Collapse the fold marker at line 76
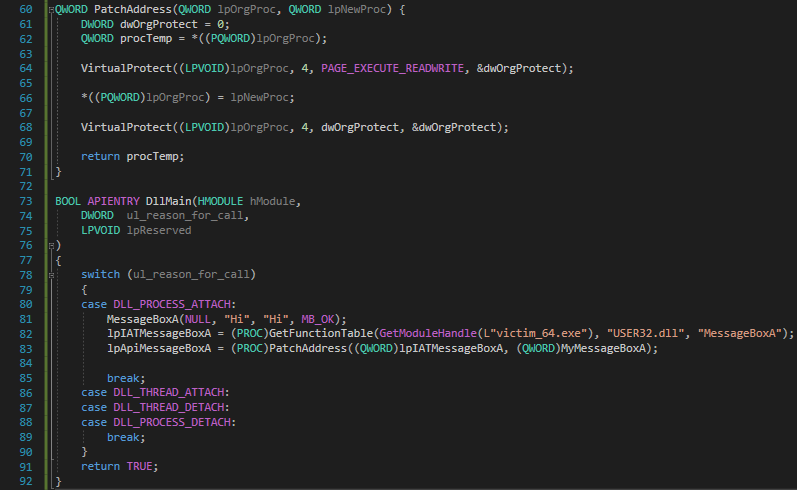 click(x=51, y=246)
